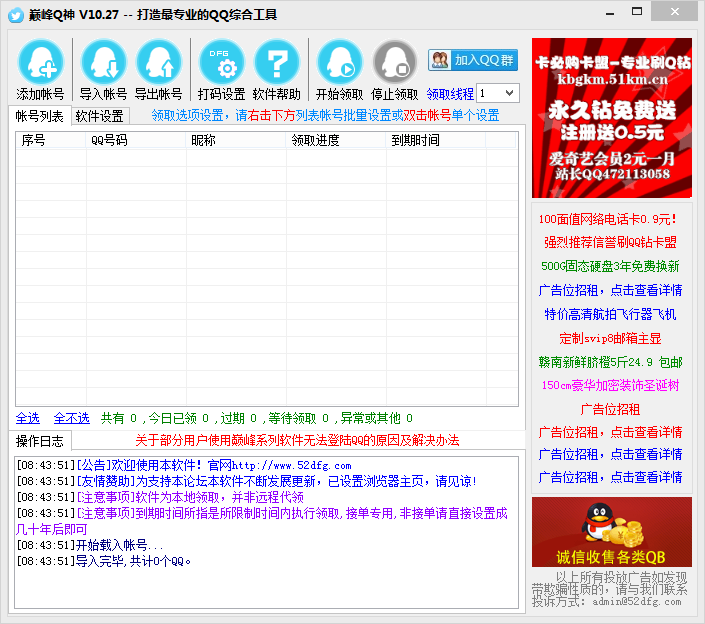Click 全选 to select all accounts
Image resolution: width=705 pixels, height=624 pixels.
coord(28,418)
